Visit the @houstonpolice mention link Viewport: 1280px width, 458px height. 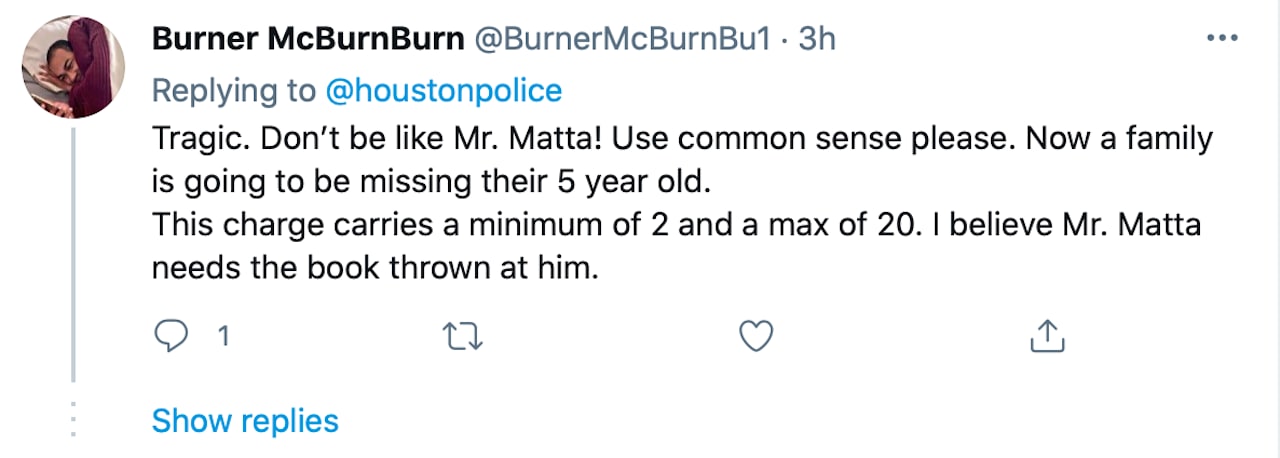pos(444,91)
